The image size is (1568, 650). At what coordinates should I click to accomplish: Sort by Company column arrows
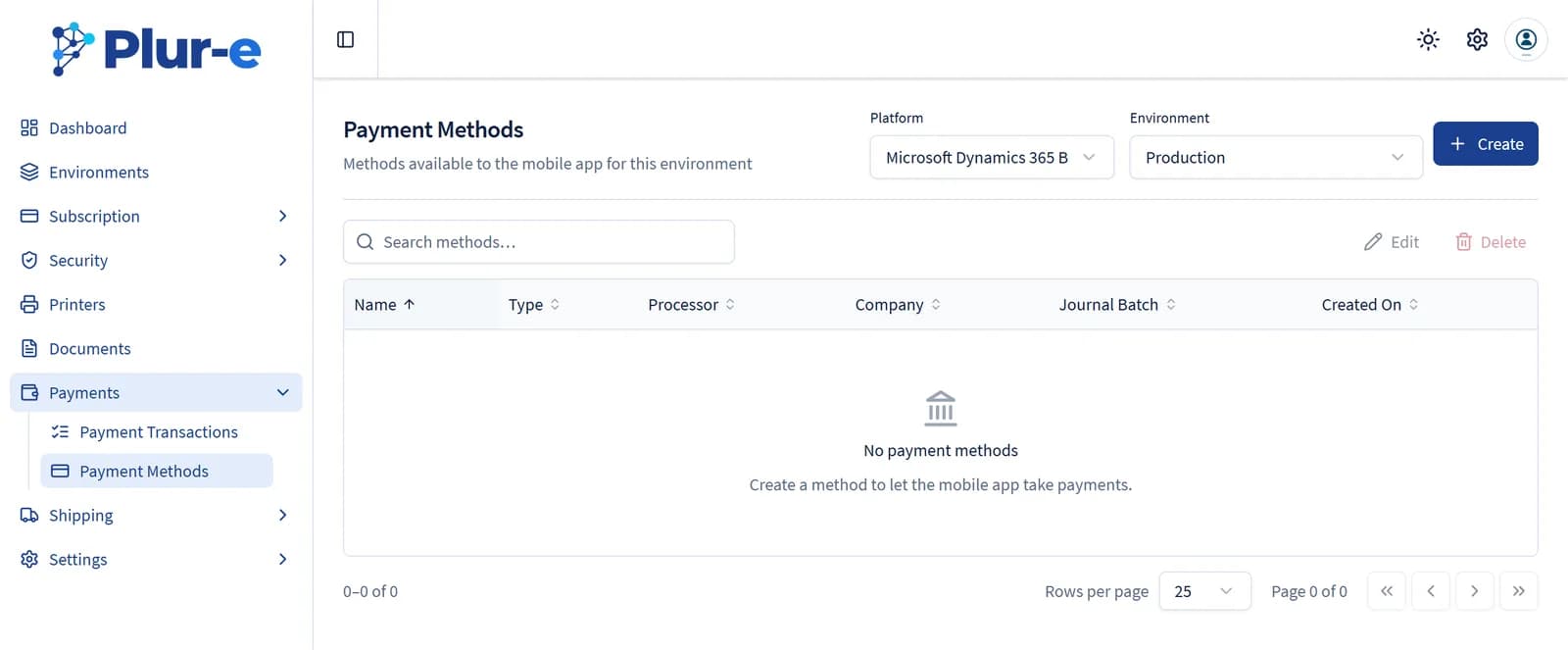(x=936, y=304)
